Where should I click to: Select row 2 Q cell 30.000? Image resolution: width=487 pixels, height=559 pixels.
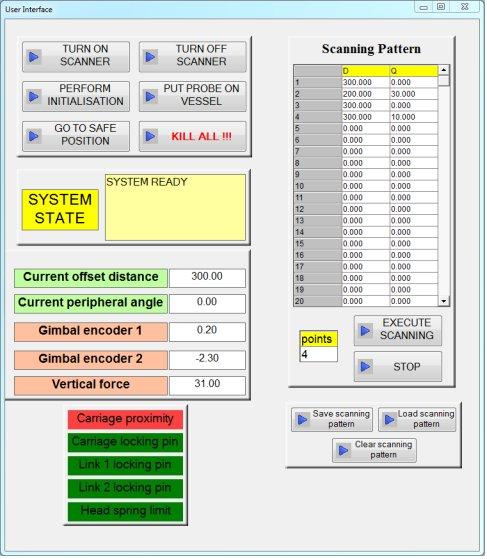tap(414, 94)
